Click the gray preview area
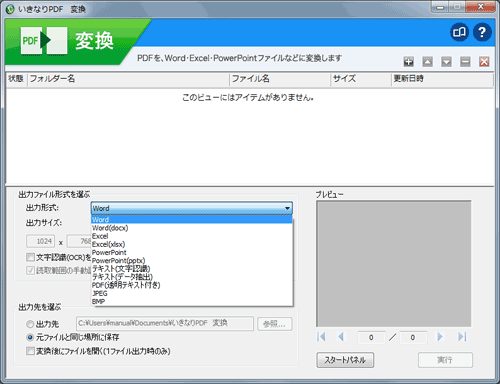The width and height of the screenshot is (500, 384). 394,264
